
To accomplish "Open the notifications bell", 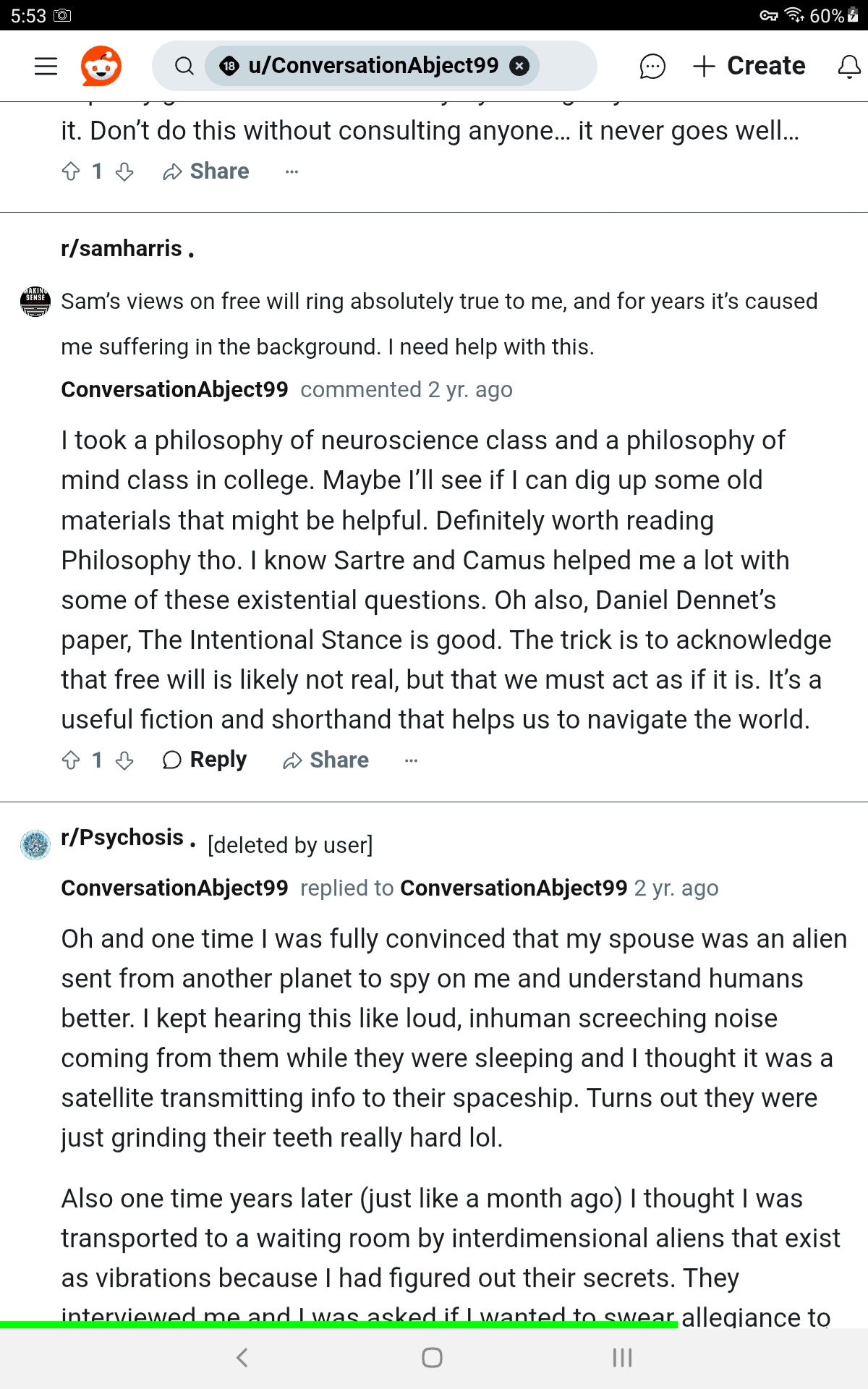I will click(848, 67).
